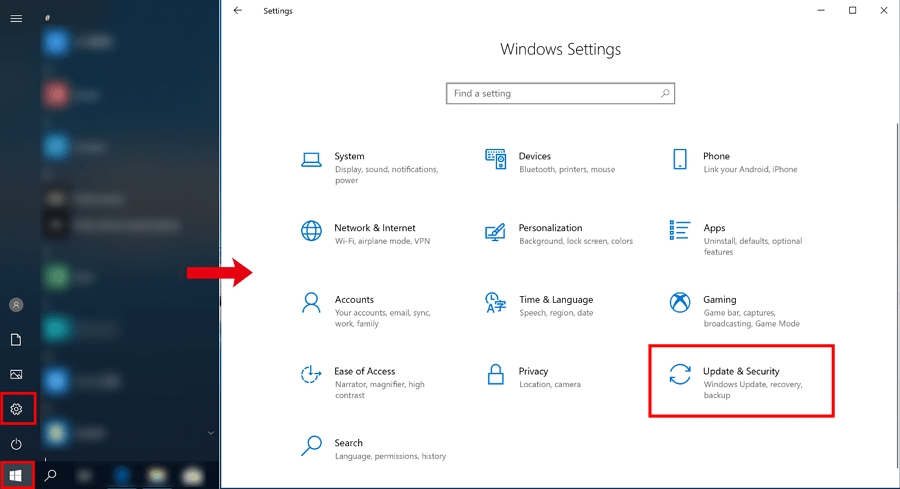900x489 pixels.
Task: Click the user account avatar in Start menu
Action: tap(16, 305)
